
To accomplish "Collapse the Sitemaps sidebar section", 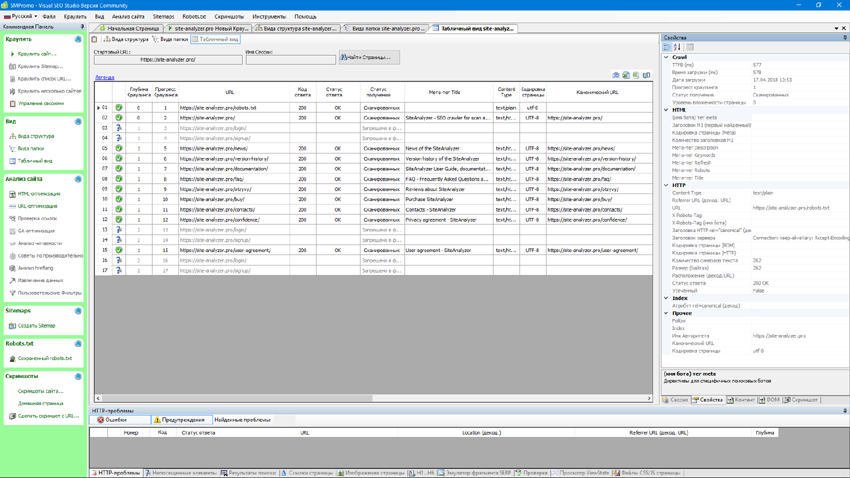I will click(78, 311).
